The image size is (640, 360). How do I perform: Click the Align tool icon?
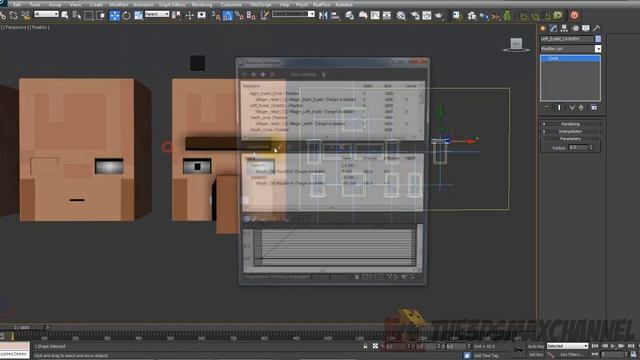(x=336, y=16)
